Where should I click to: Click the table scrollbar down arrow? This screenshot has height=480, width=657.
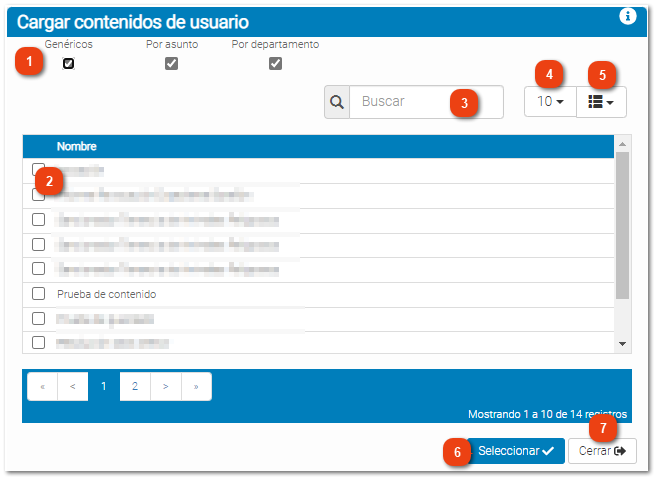[x=623, y=343]
